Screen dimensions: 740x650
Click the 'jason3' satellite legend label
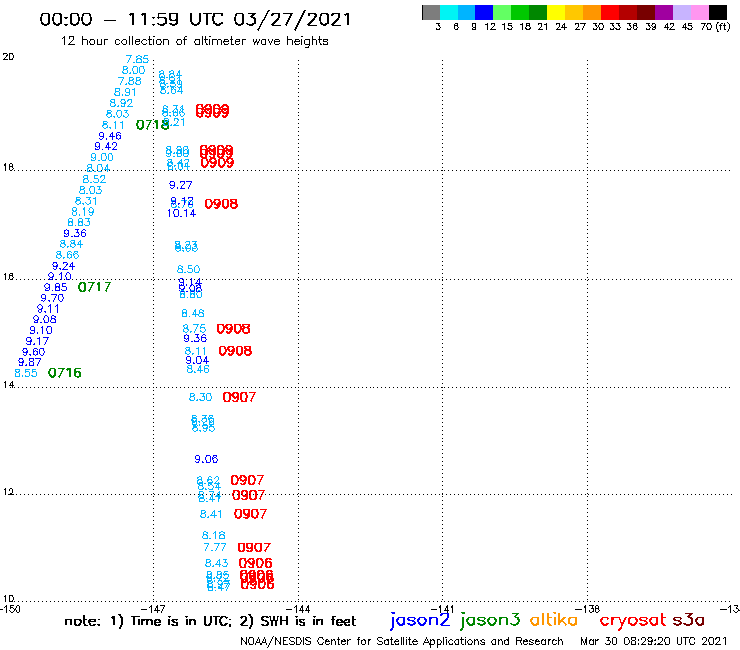pos(490,620)
